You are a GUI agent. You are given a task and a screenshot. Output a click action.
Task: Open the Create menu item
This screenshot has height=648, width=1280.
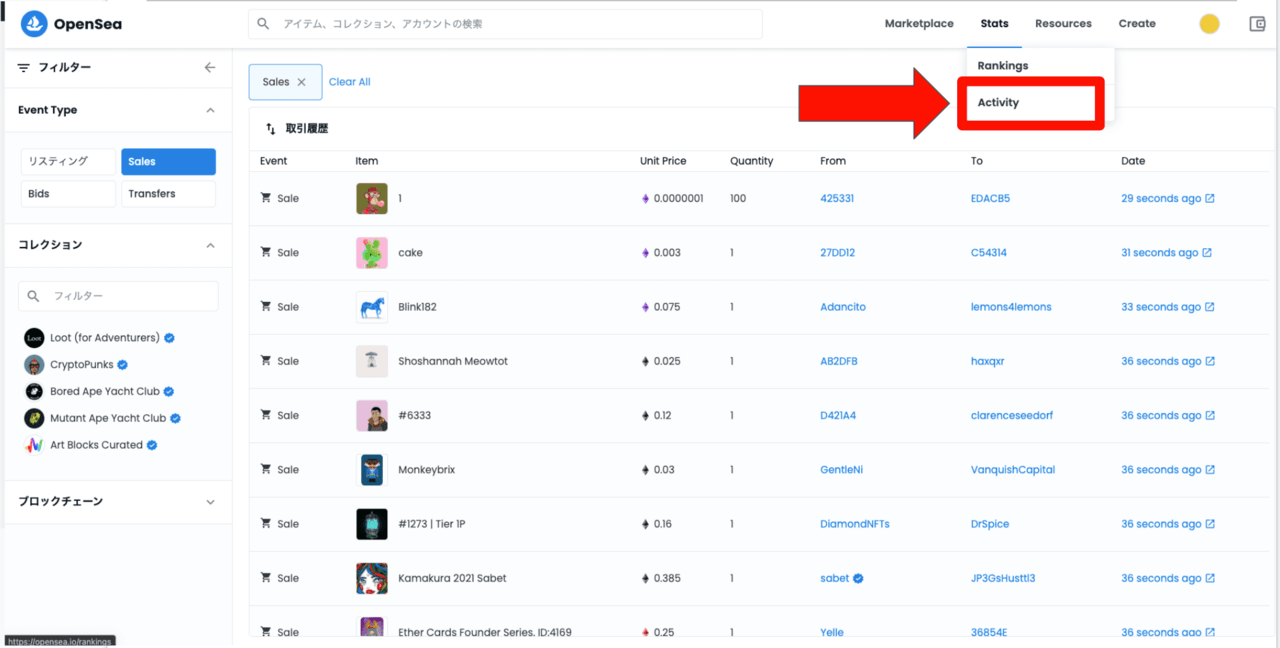tap(1137, 24)
